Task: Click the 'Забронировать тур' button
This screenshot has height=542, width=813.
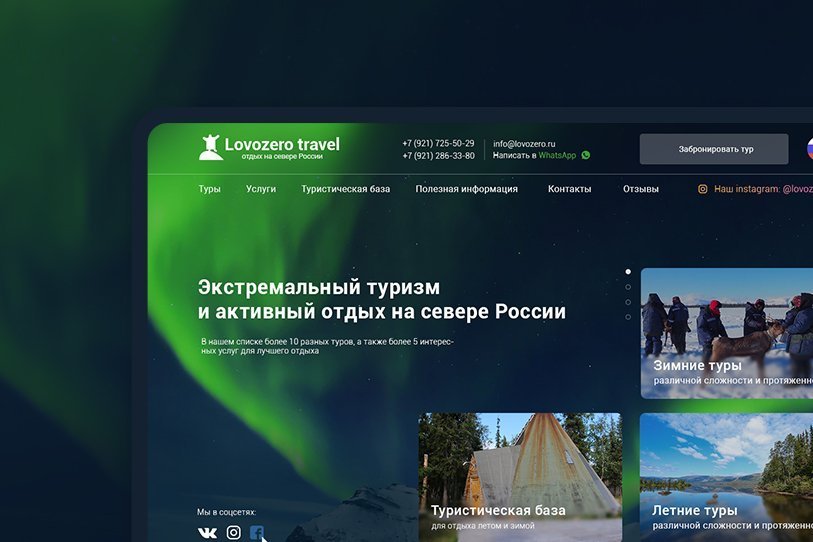Action: [x=714, y=149]
